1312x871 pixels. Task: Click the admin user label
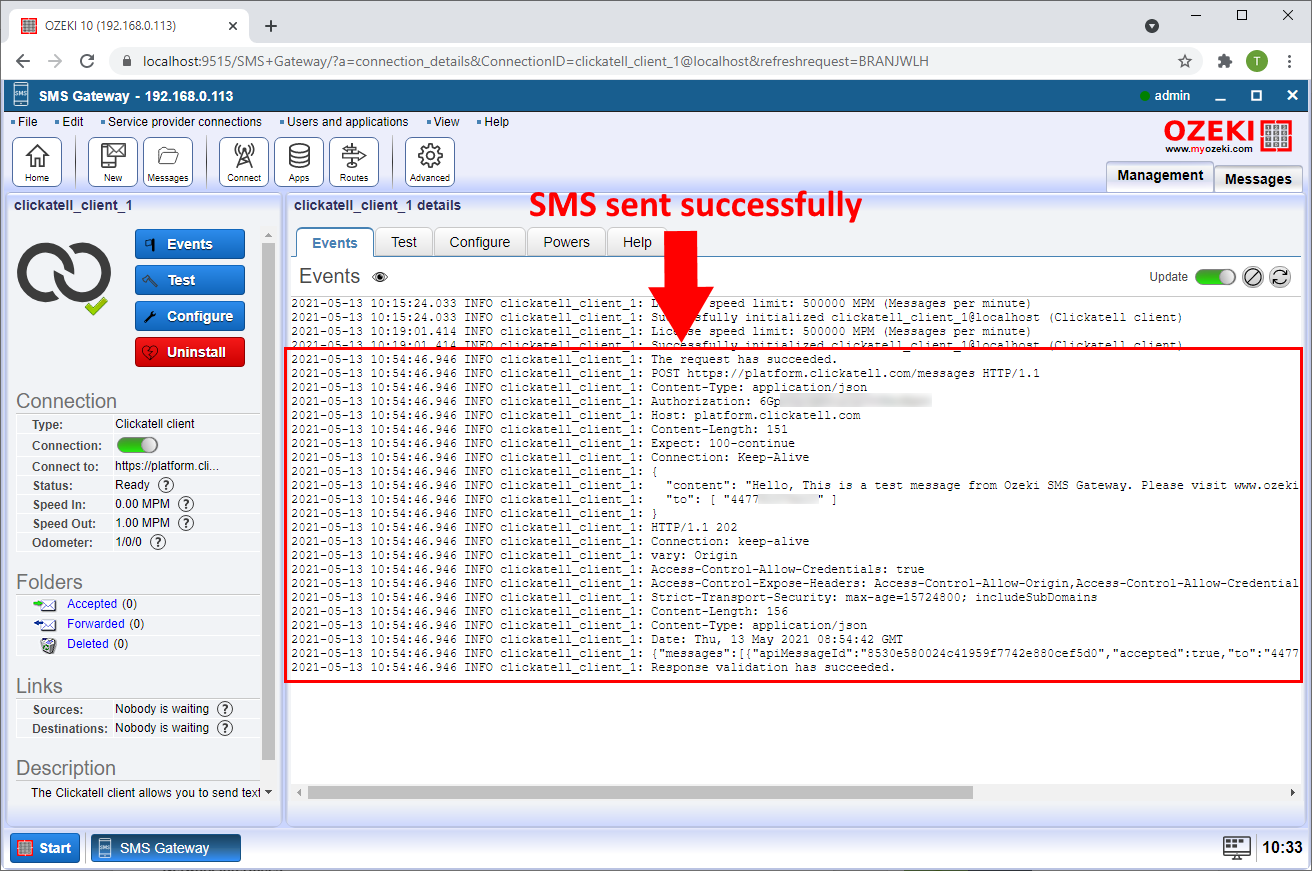click(1172, 96)
